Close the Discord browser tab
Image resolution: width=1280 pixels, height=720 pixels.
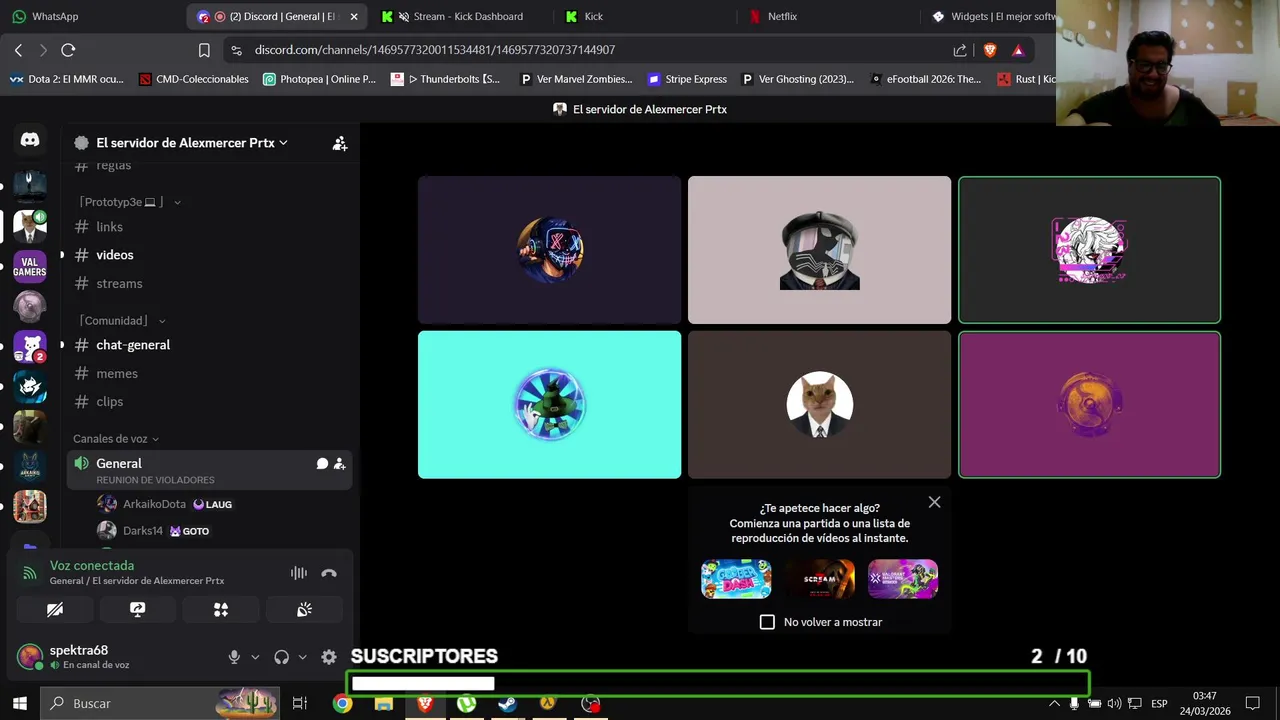point(354,16)
